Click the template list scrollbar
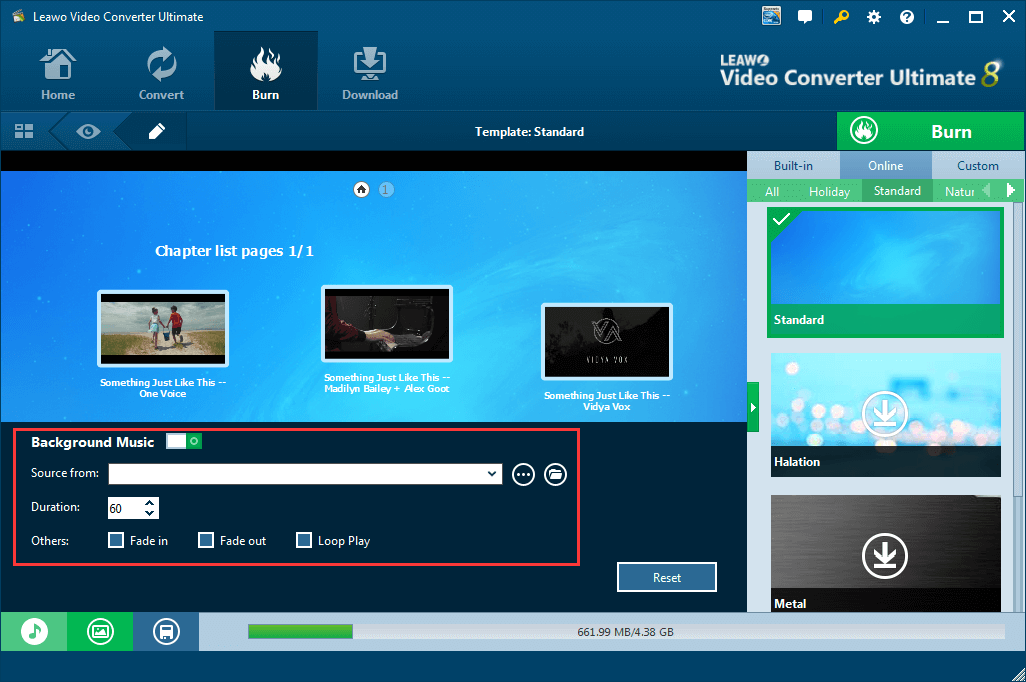The height and width of the screenshot is (682, 1026). (1017, 350)
